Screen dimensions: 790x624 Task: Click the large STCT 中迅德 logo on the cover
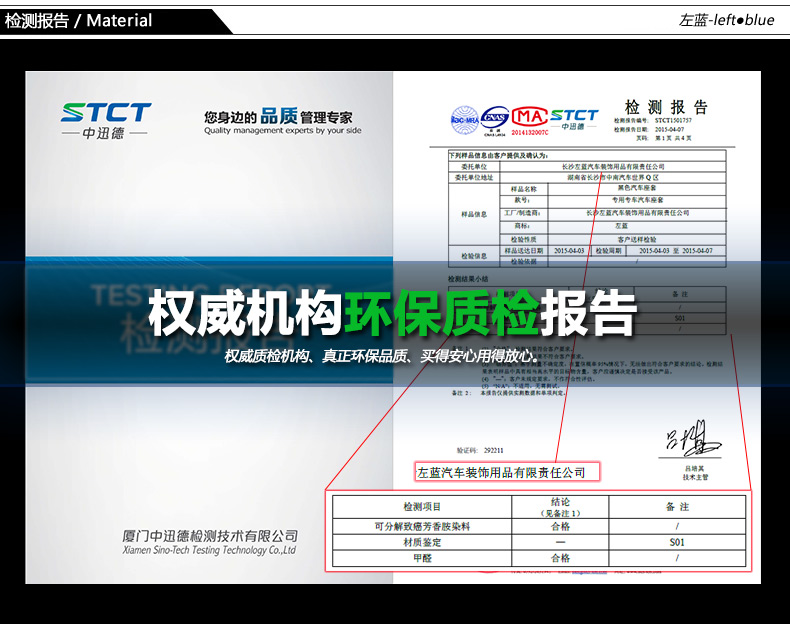[106, 120]
